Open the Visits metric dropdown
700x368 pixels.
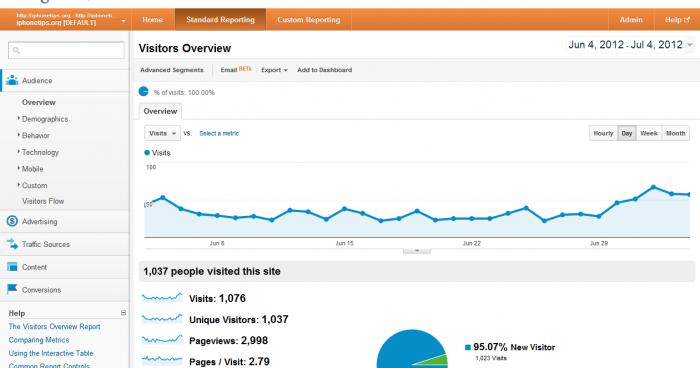tap(162, 133)
